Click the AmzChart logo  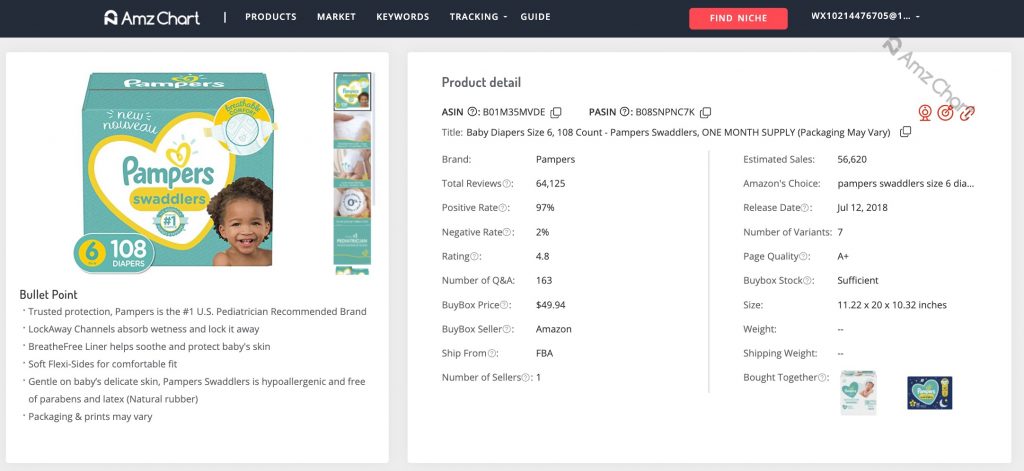coord(152,18)
